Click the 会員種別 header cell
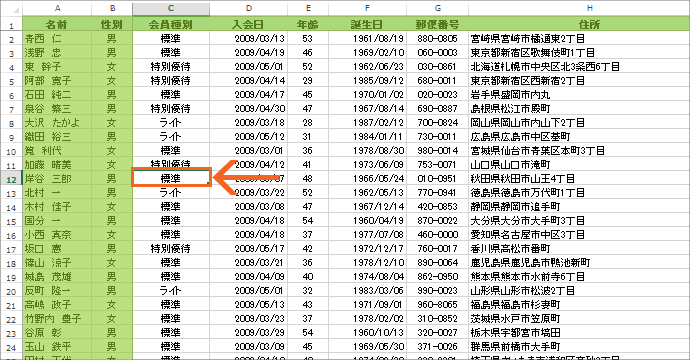 point(171,24)
